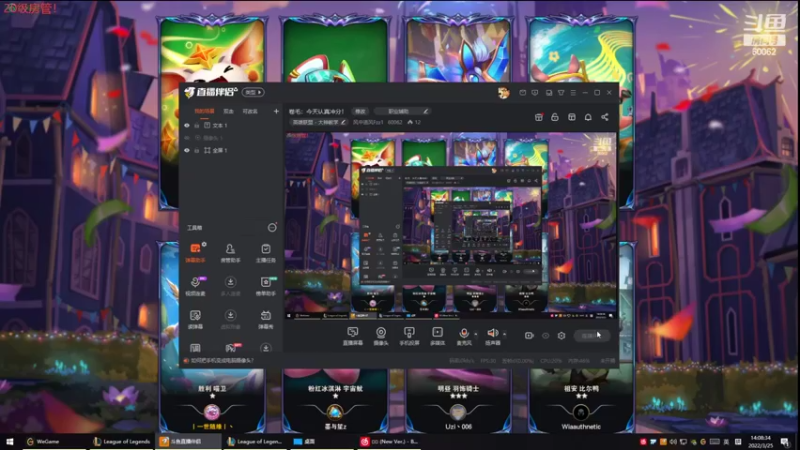
Task: Click the streamer avatar in title bar
Action: (x=504, y=93)
